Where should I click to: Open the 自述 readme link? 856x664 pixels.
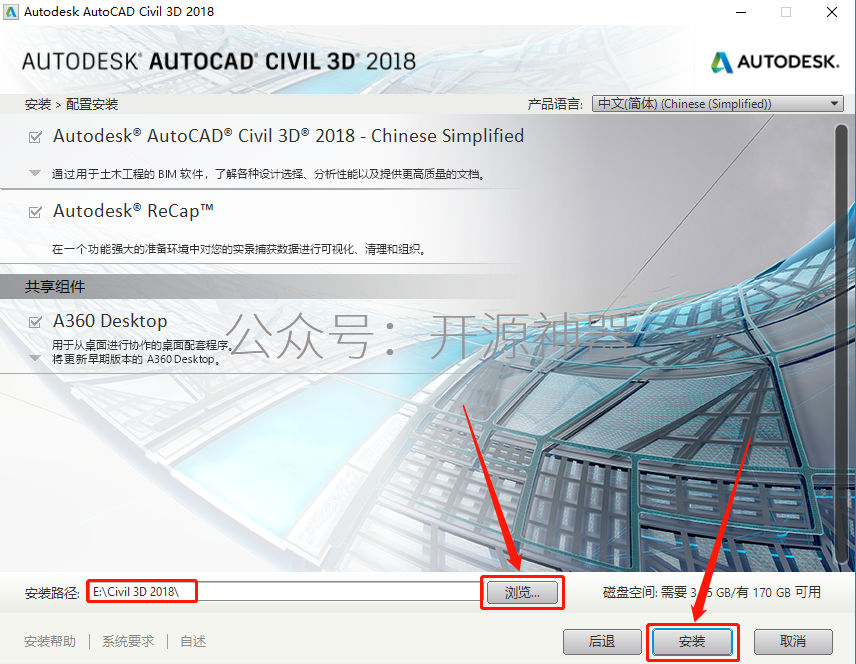click(x=193, y=641)
